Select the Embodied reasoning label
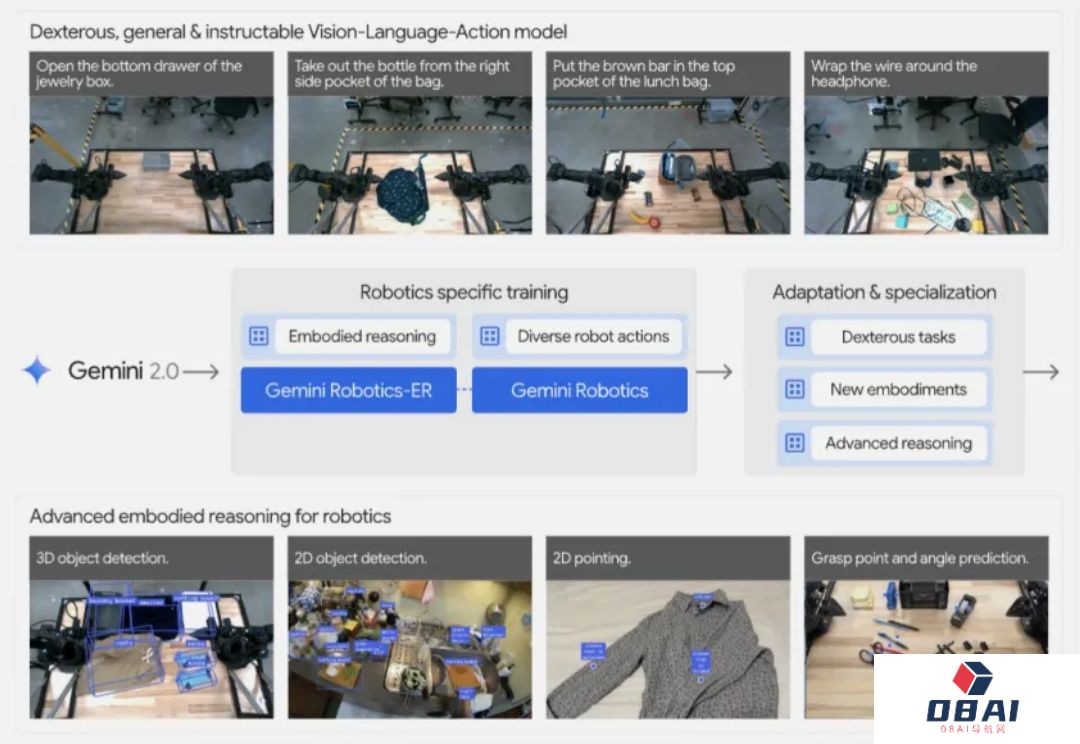1080x744 pixels. pyautogui.click(x=362, y=336)
